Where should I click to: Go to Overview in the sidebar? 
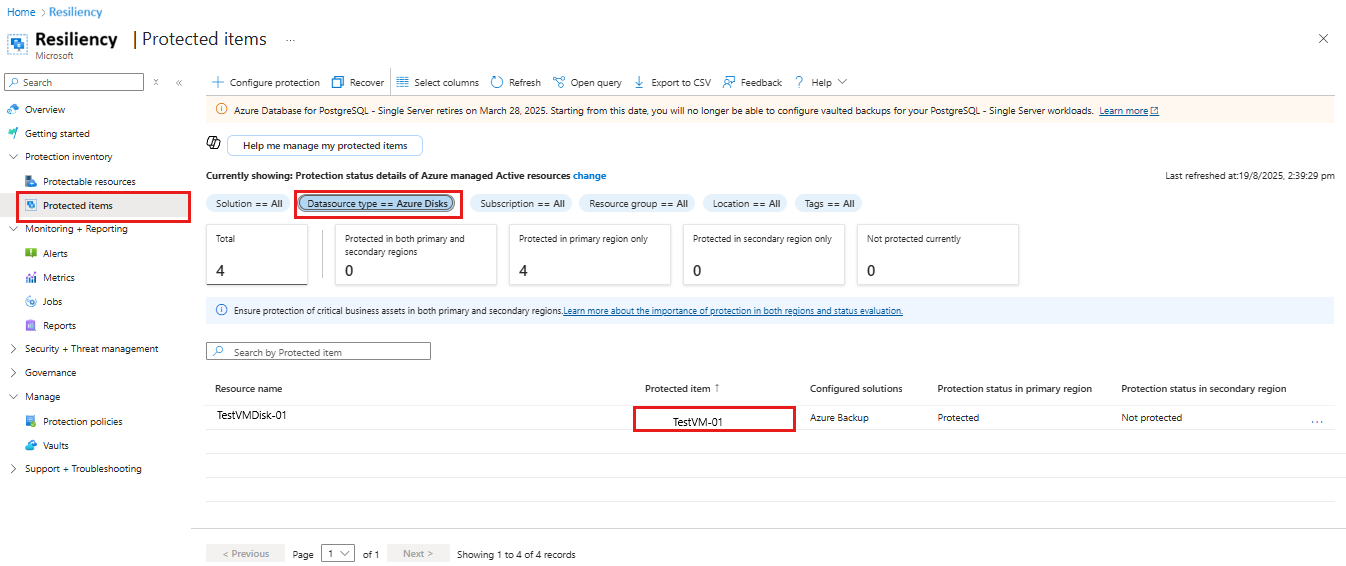(x=45, y=110)
